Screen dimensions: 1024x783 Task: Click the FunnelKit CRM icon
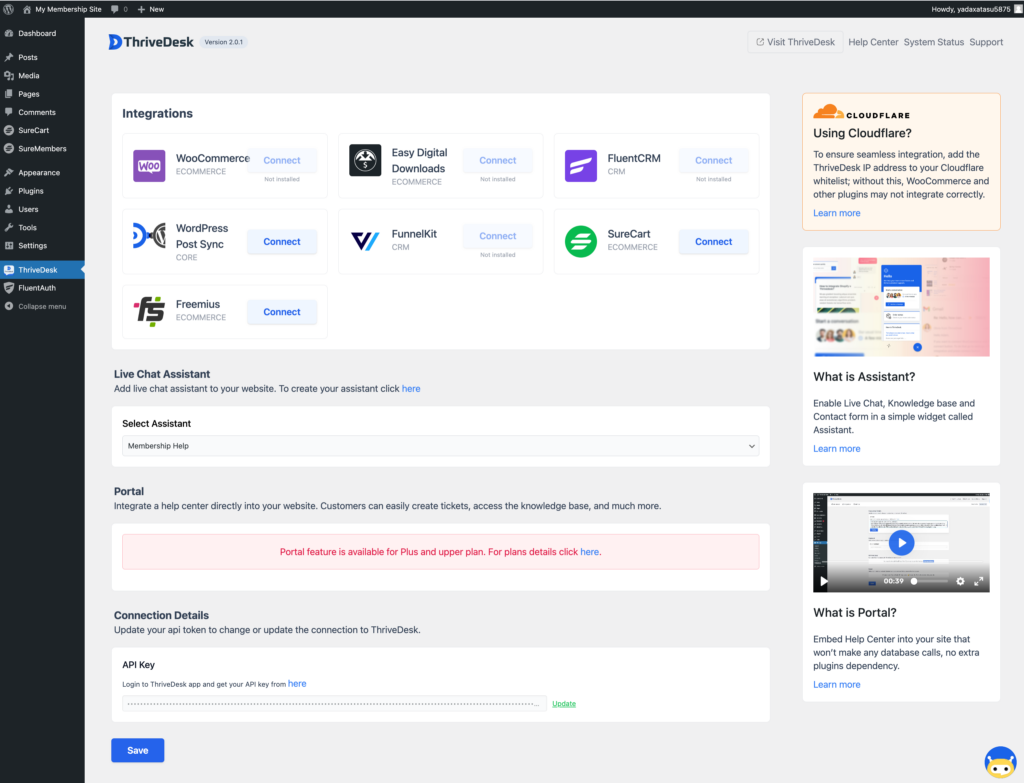click(365, 240)
